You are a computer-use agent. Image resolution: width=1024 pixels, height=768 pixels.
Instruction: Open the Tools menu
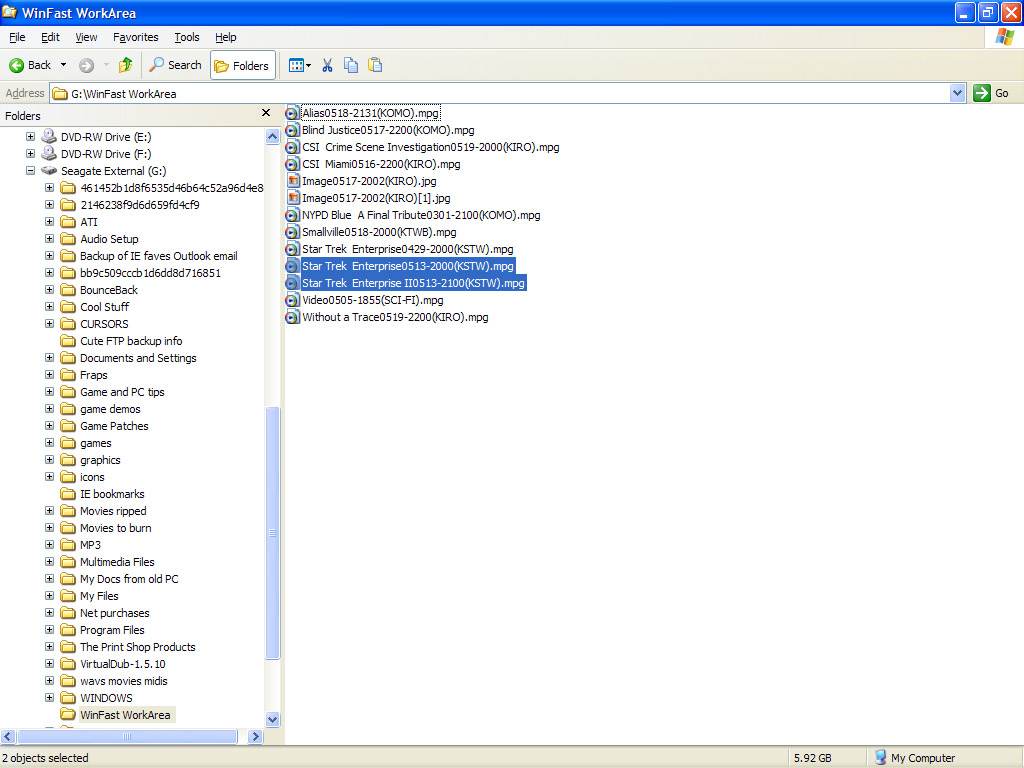pyautogui.click(x=187, y=37)
